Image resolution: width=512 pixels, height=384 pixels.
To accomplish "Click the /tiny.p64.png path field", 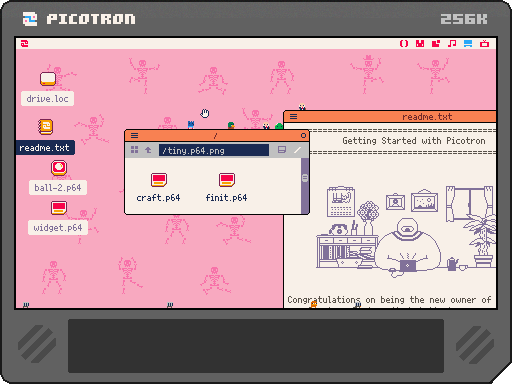I will (214, 150).
